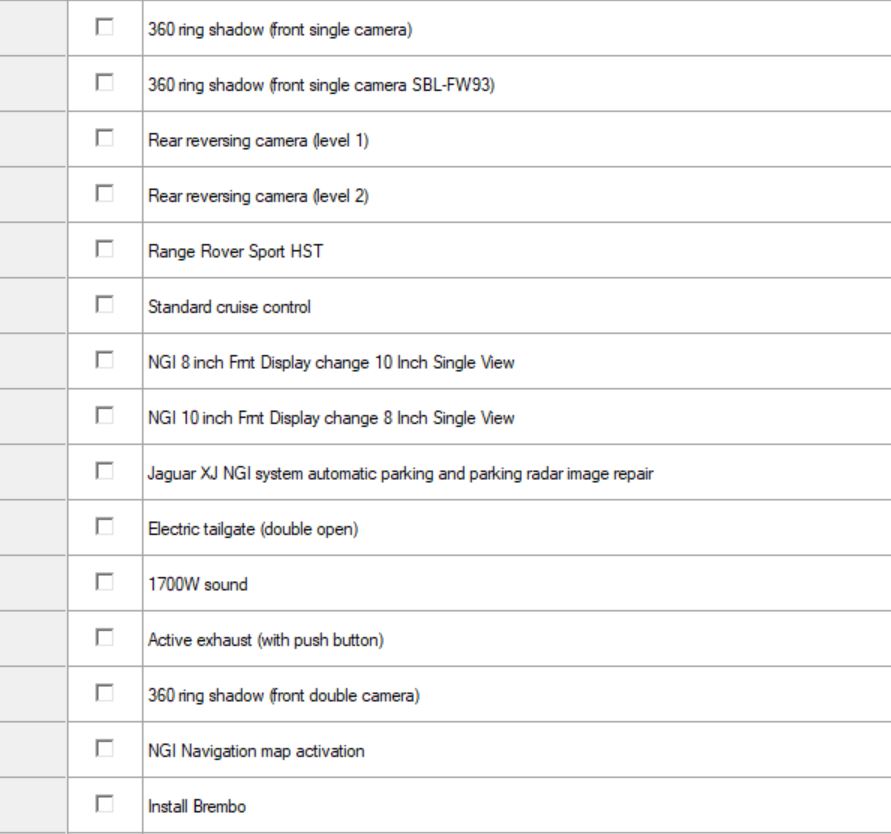Tick NGI Navigation map activation checkbox
Screen dimensions: 891x834
coord(104,750)
